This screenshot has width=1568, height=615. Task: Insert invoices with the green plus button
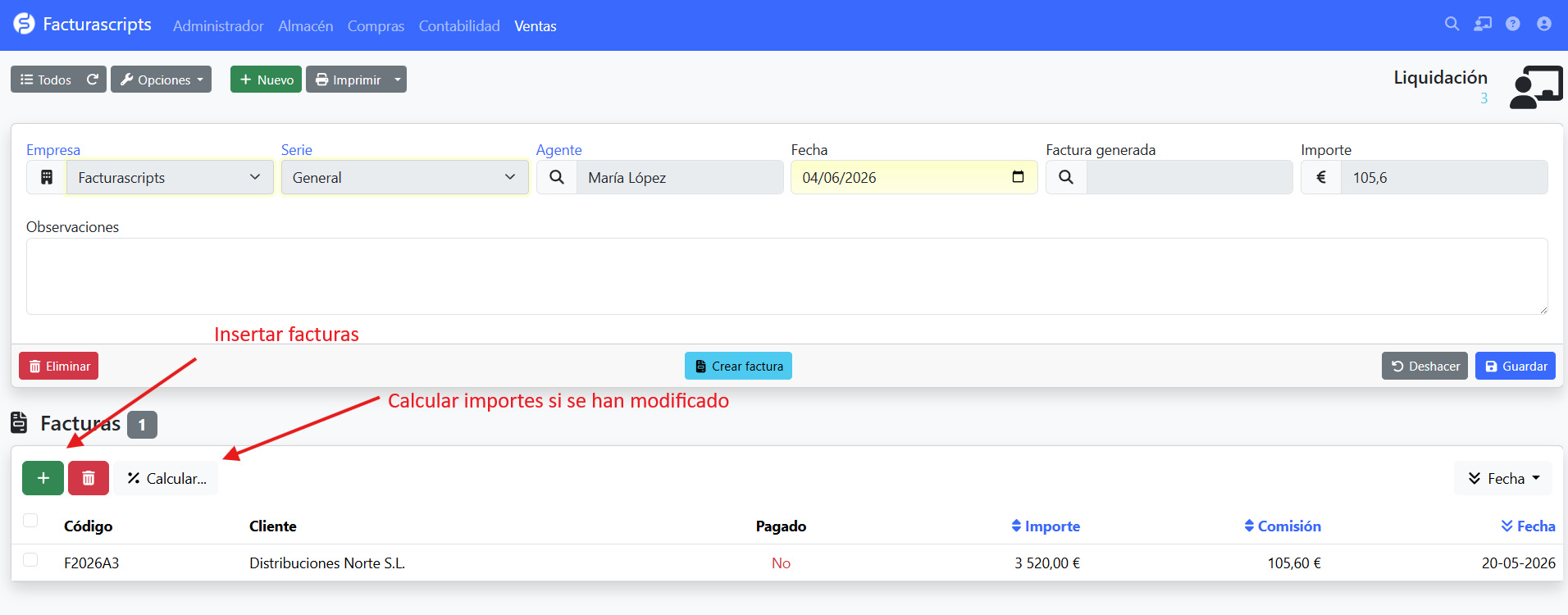(x=43, y=478)
